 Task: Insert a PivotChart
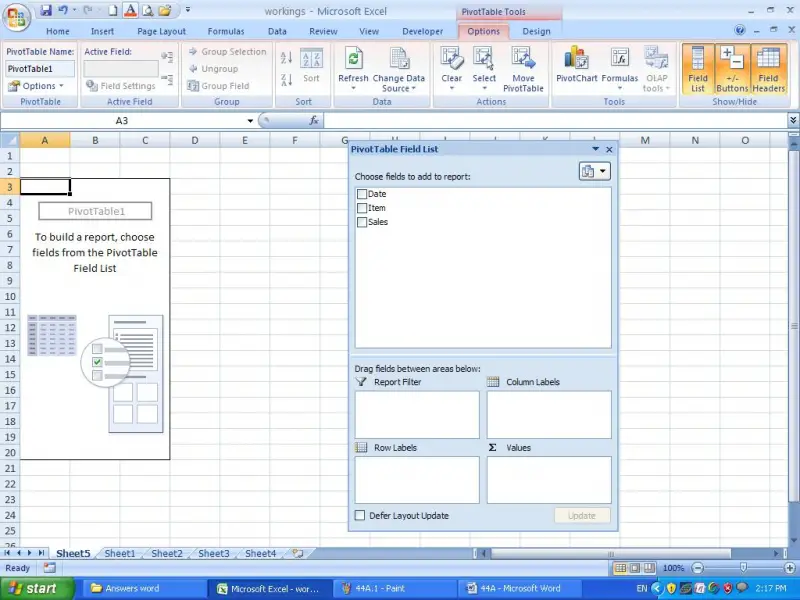click(577, 64)
